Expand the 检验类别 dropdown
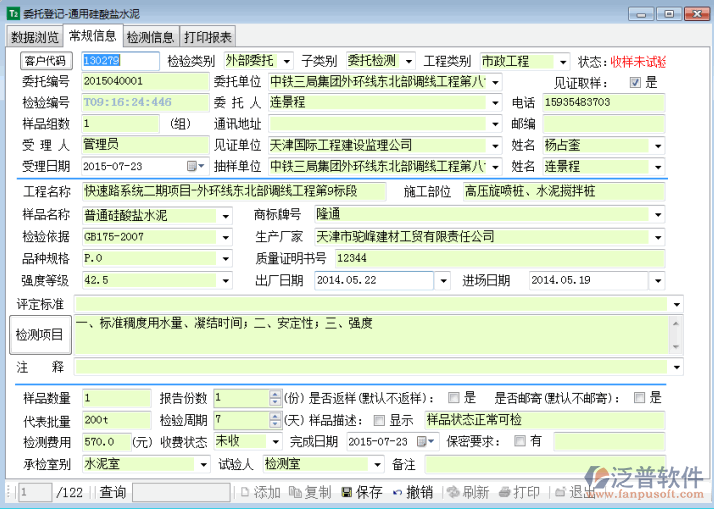The width and height of the screenshot is (714, 510). (287, 62)
